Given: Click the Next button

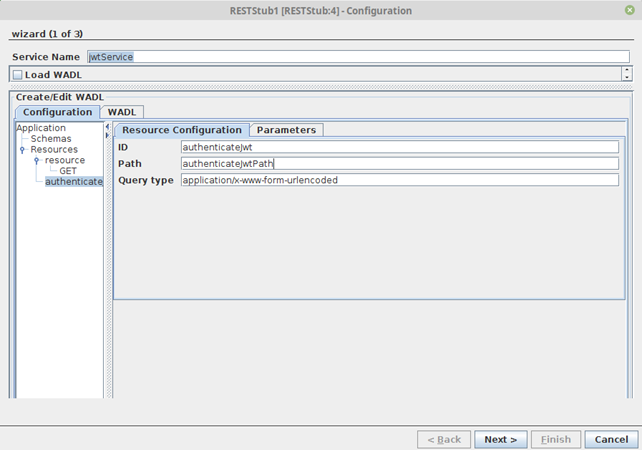Looking at the screenshot, I should (x=500, y=439).
